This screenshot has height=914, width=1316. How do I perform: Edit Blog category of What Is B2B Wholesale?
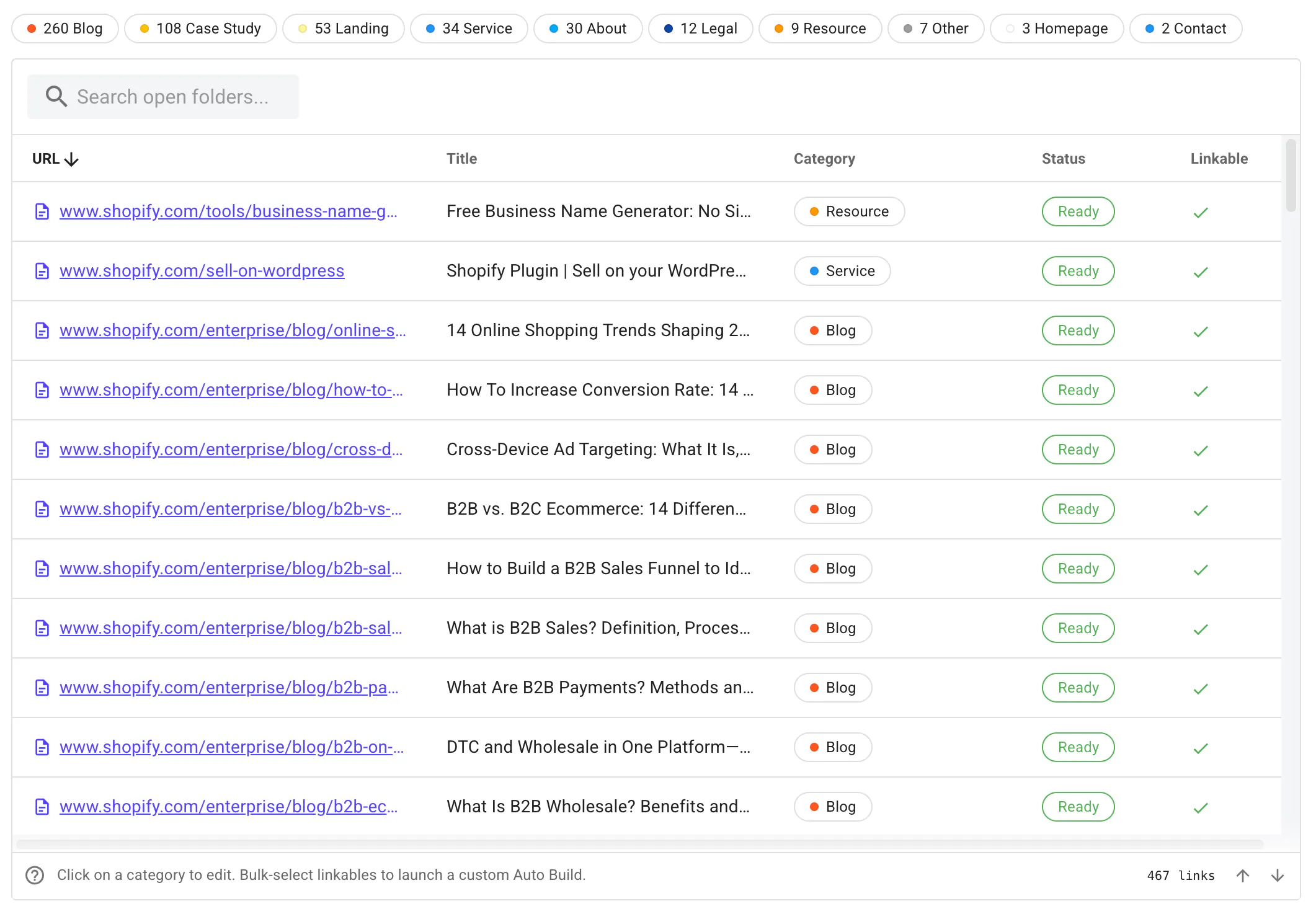[x=833, y=807]
